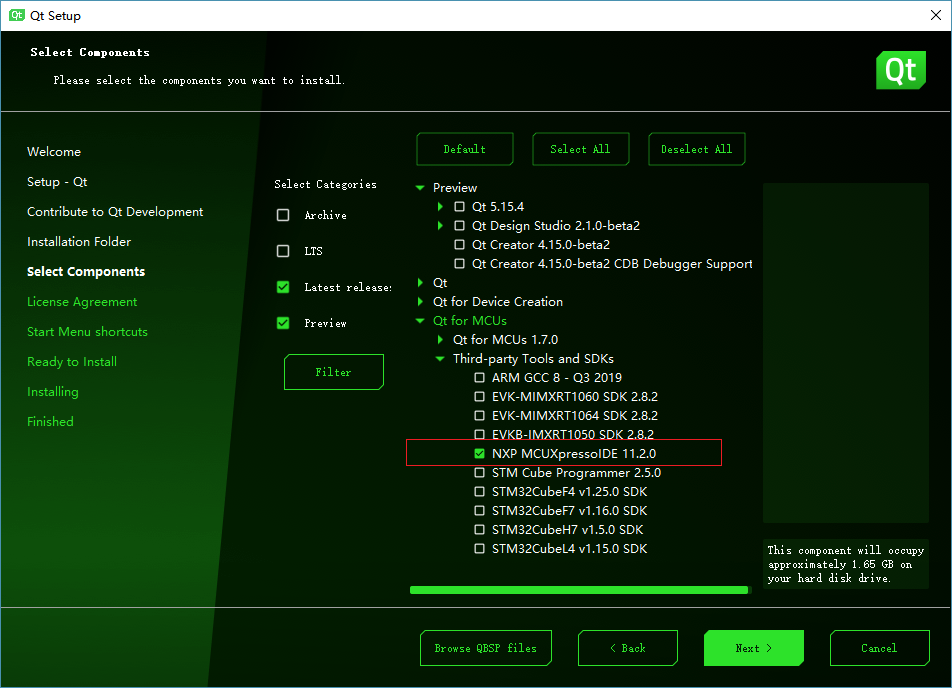Expand the Qt Design Studio node

440,225
